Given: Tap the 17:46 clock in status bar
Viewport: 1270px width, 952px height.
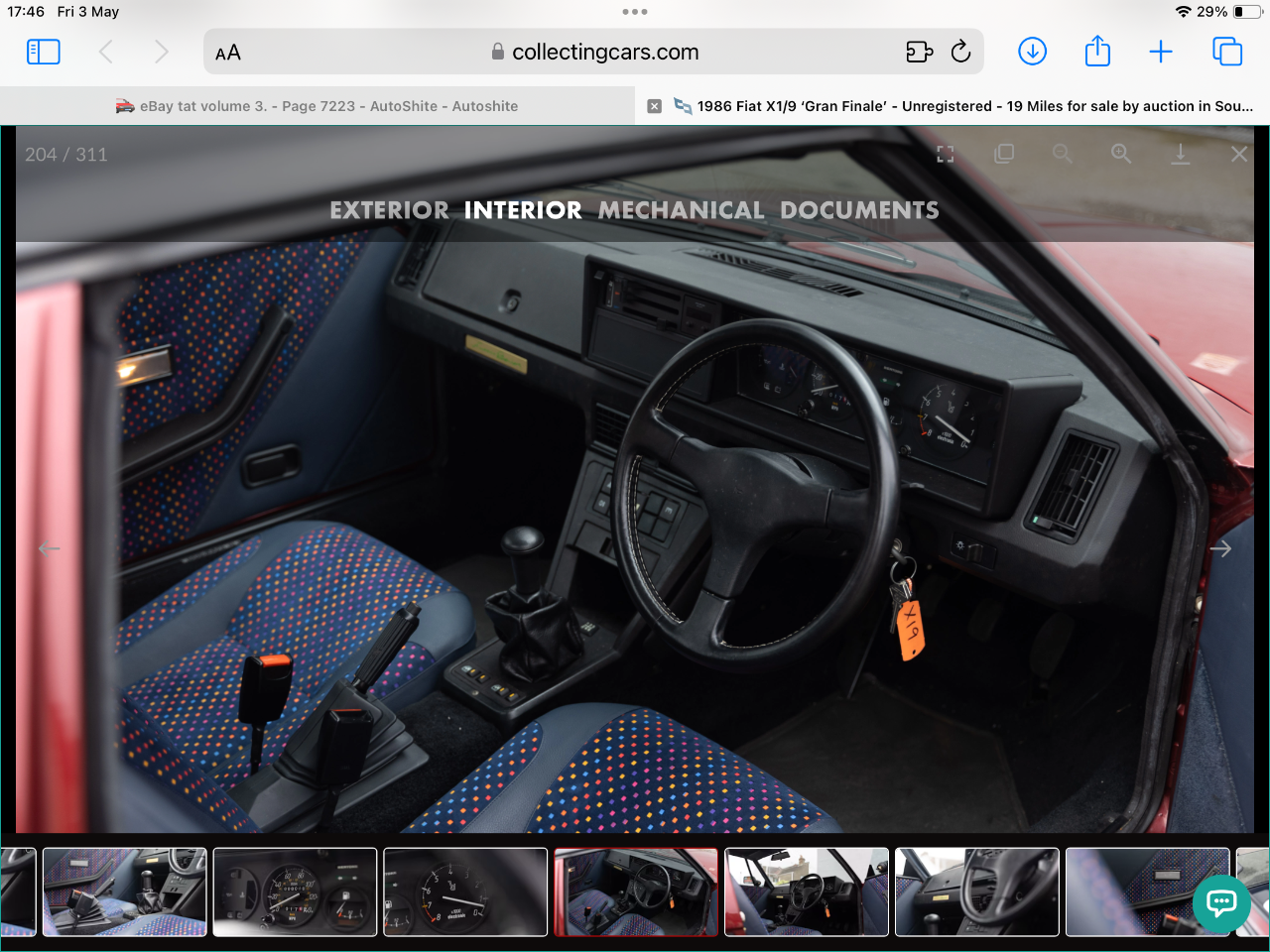Looking at the screenshot, I should [26, 12].
